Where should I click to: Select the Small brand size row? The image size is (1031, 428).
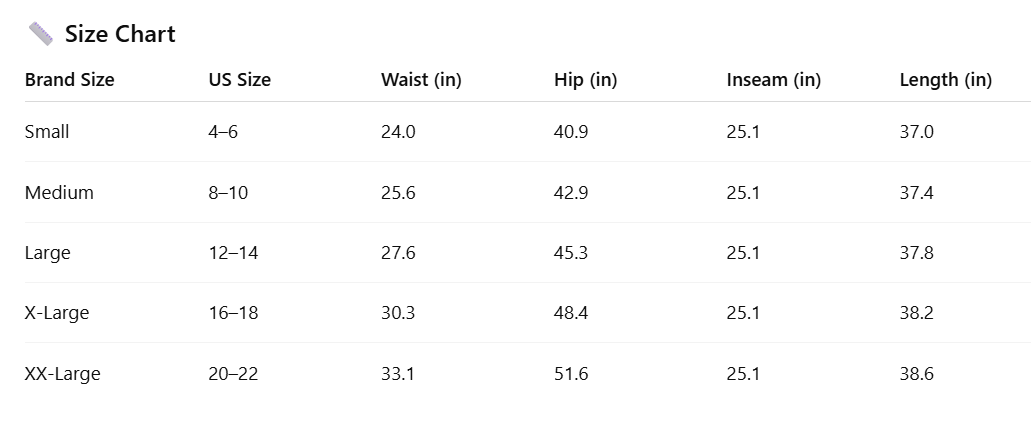(47, 132)
